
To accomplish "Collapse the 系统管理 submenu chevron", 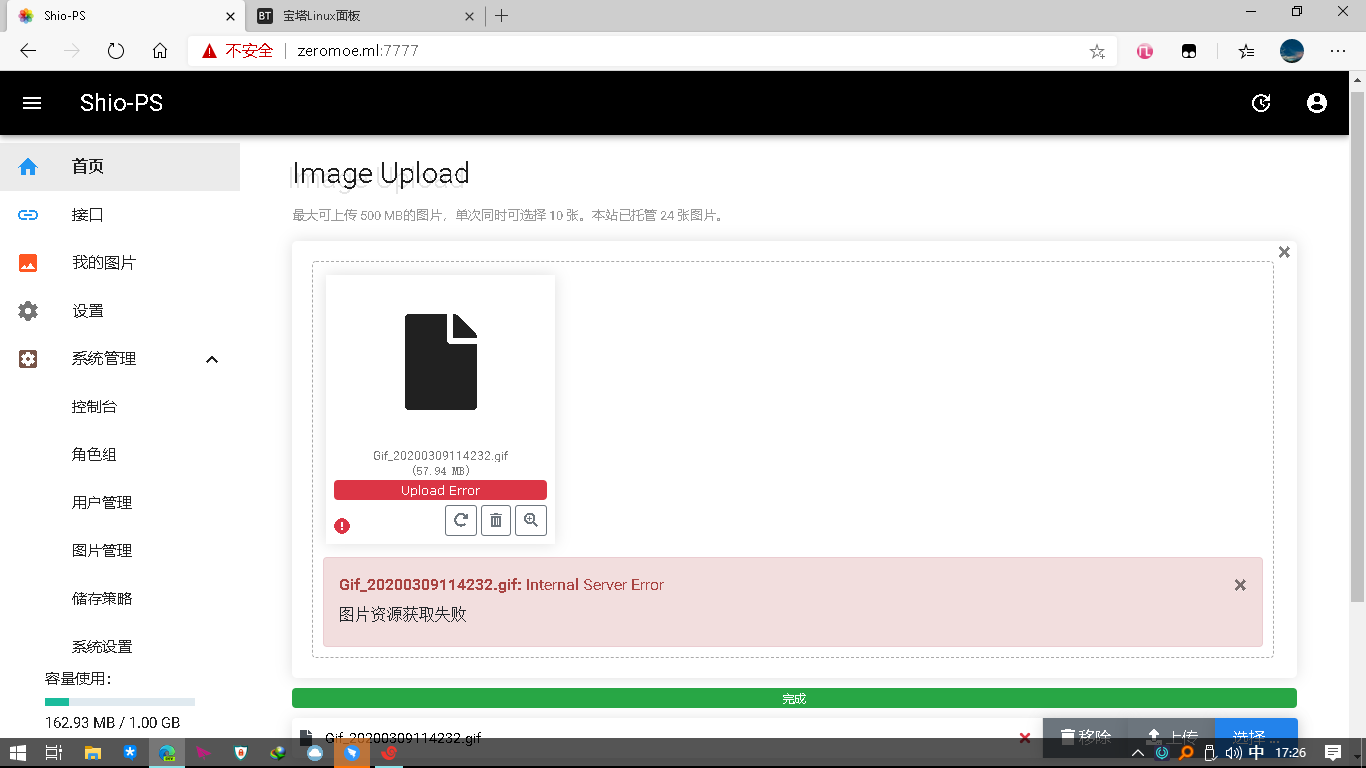I will pyautogui.click(x=212, y=359).
